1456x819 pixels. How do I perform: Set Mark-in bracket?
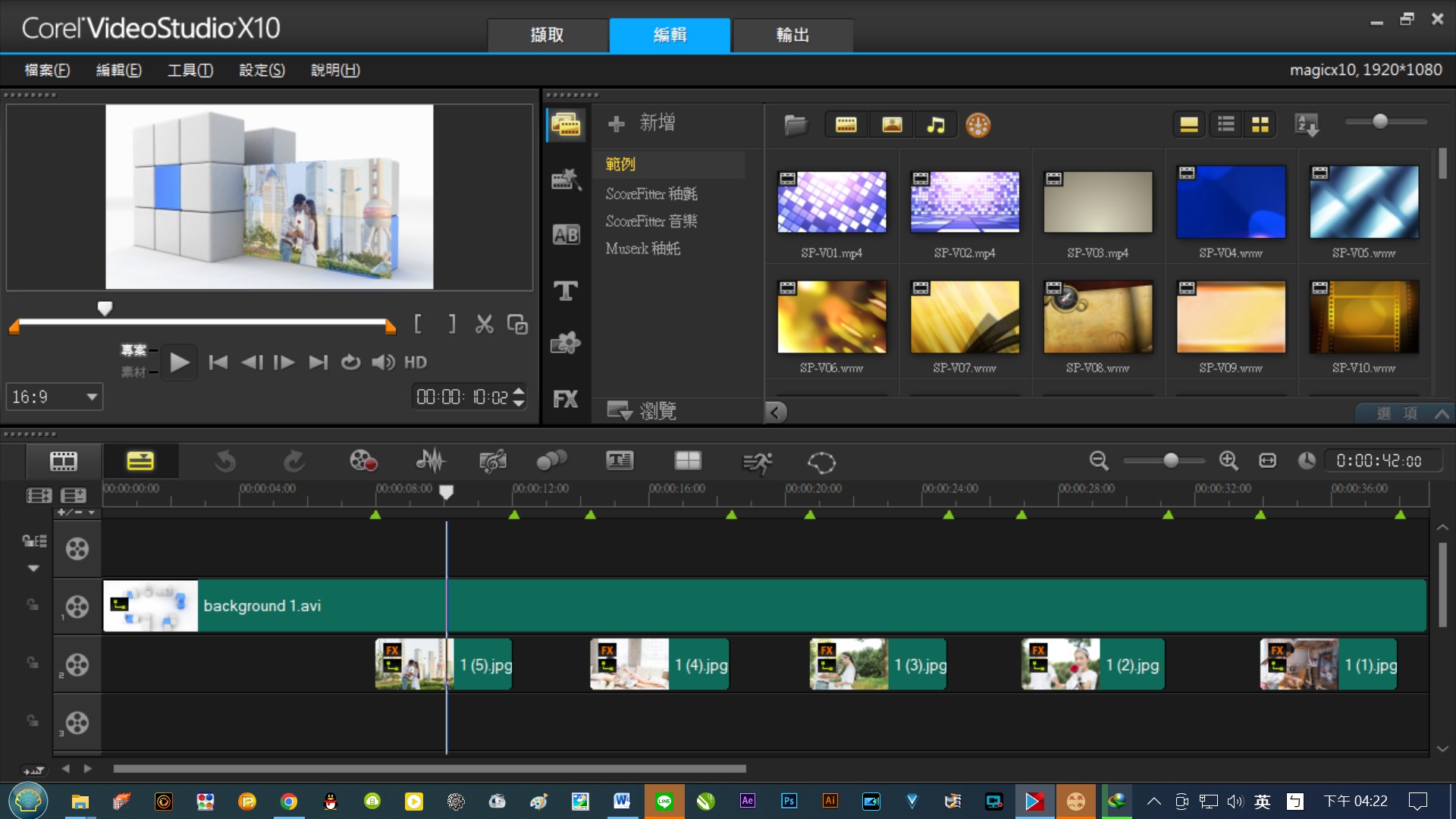(x=418, y=325)
